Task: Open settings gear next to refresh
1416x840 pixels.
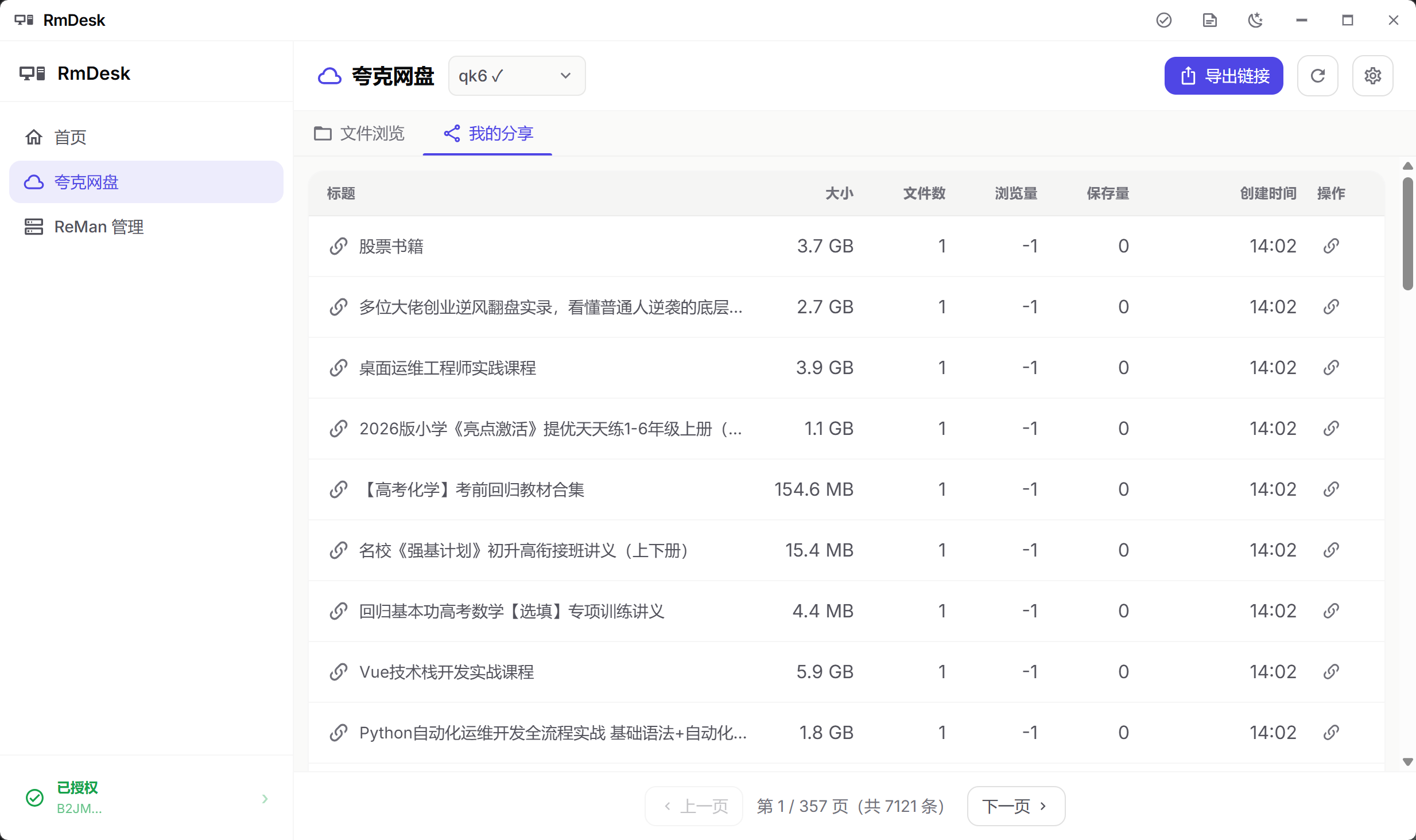Action: pos(1372,76)
